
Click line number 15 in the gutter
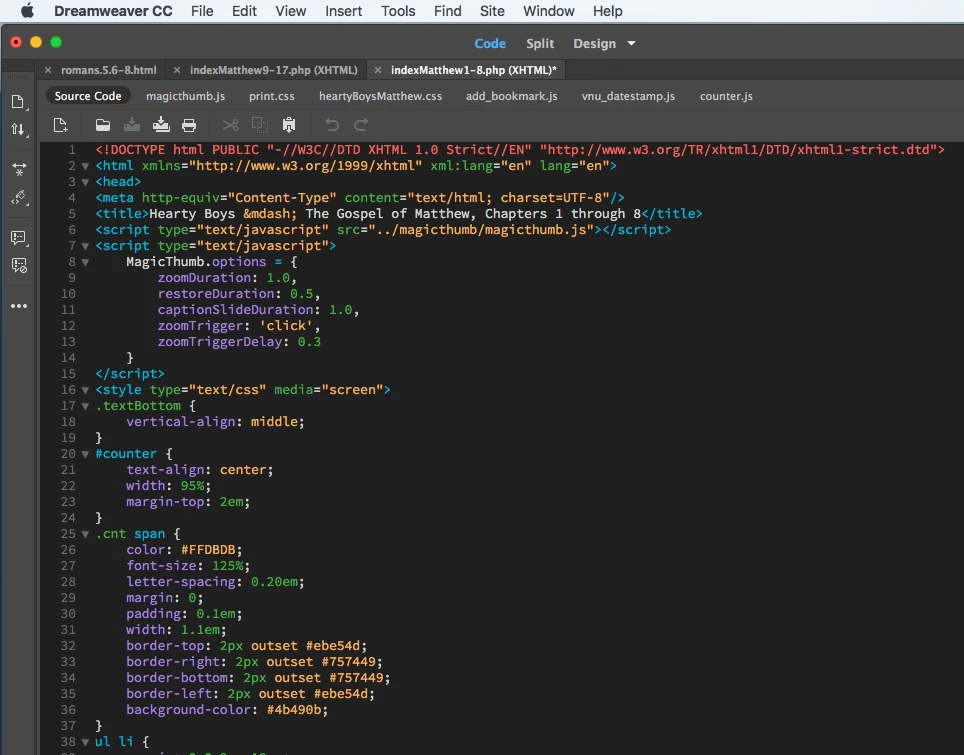pos(68,374)
